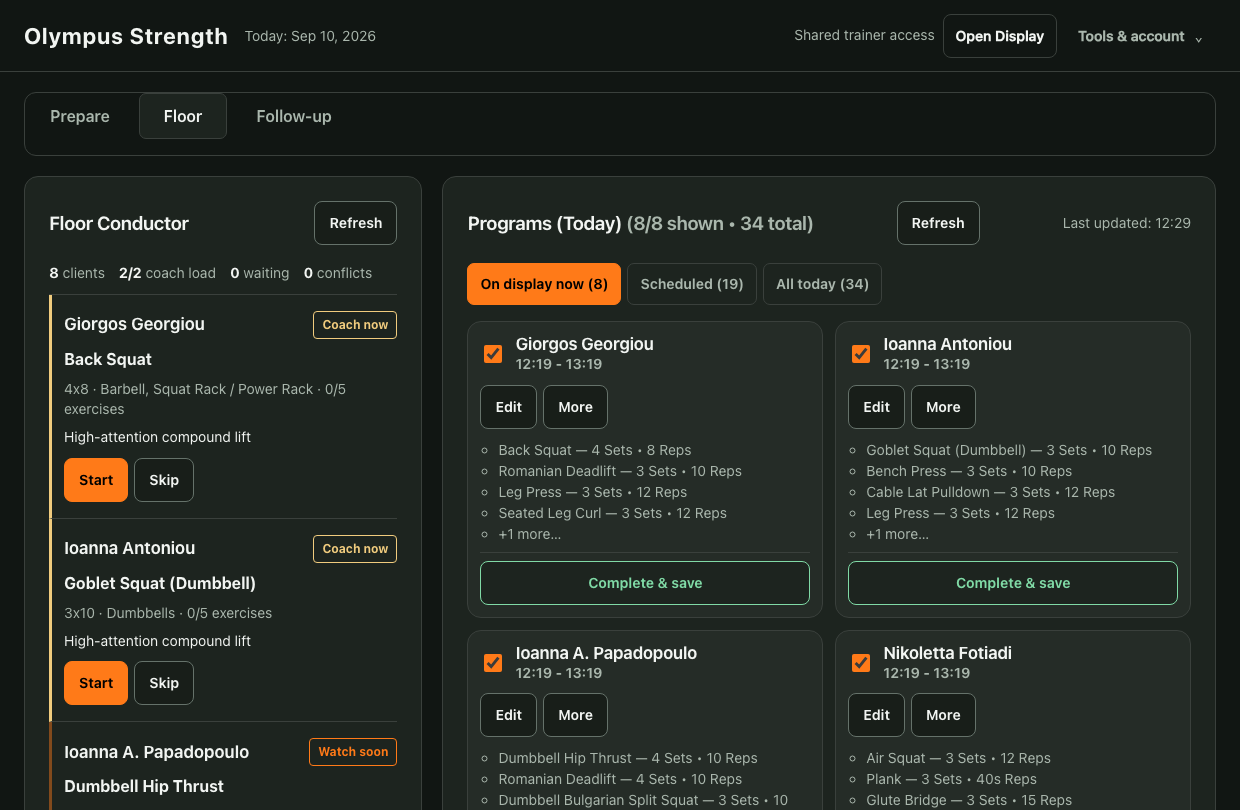Click Dumbbell Bulgarian Split Squat line
This screenshot has width=1240, height=810.
(x=643, y=800)
